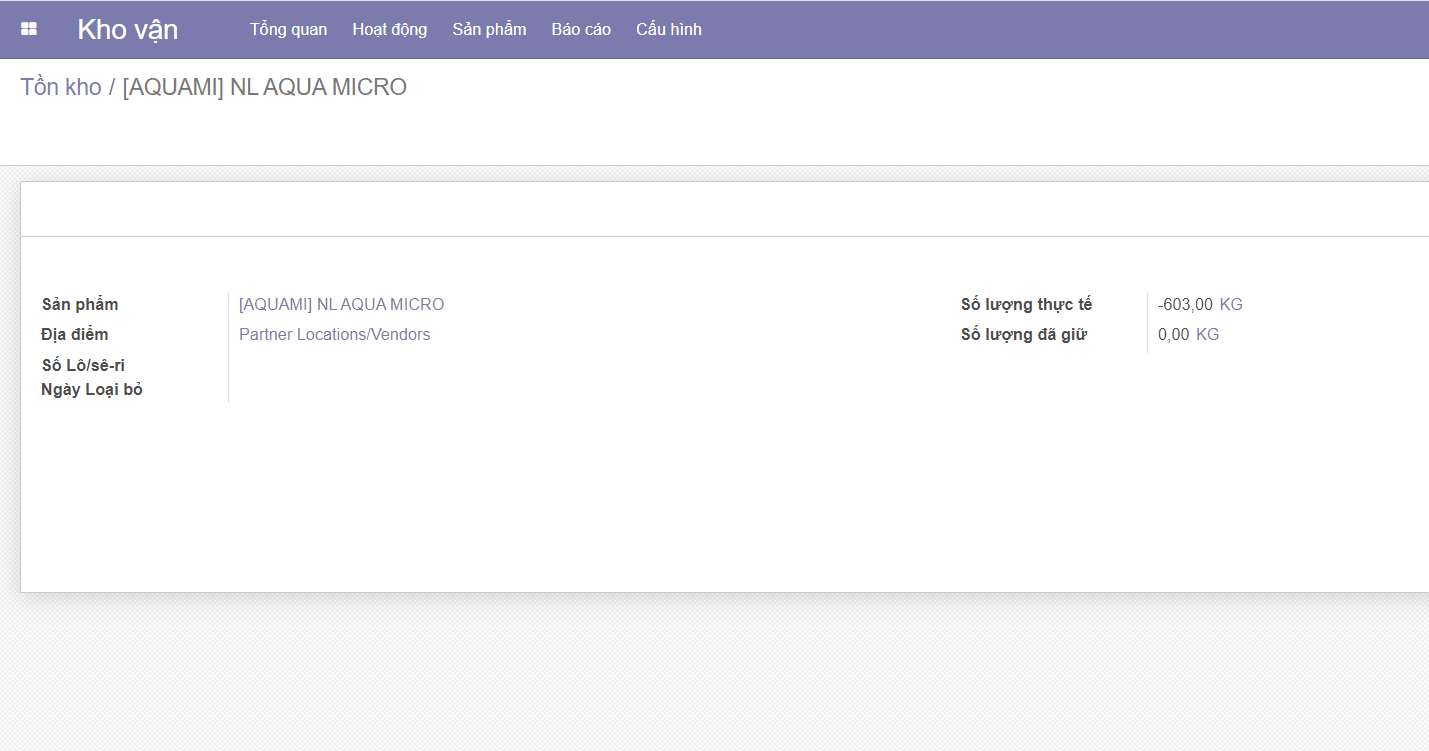Click the Kho vận app title

(127, 29)
